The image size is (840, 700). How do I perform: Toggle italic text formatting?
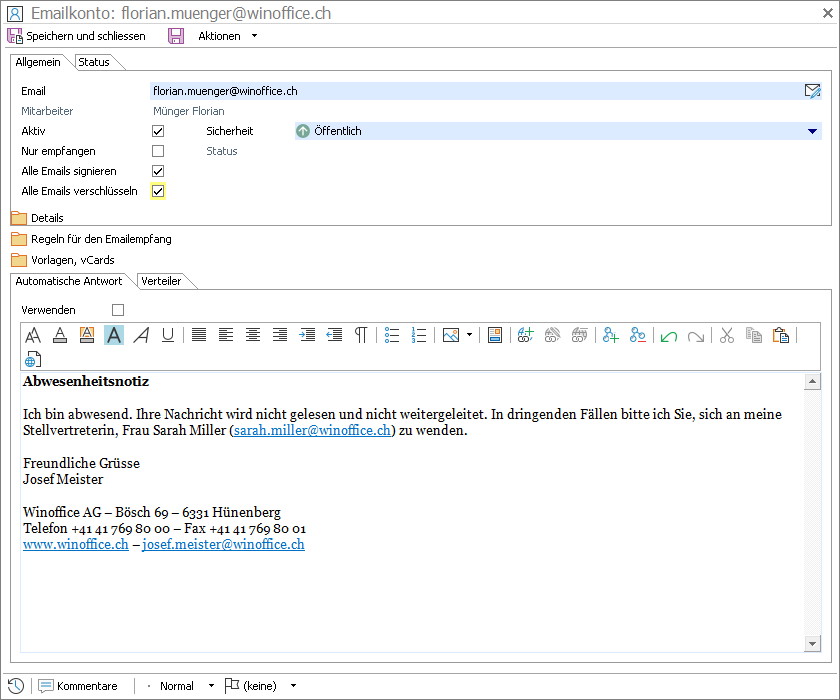(141, 336)
